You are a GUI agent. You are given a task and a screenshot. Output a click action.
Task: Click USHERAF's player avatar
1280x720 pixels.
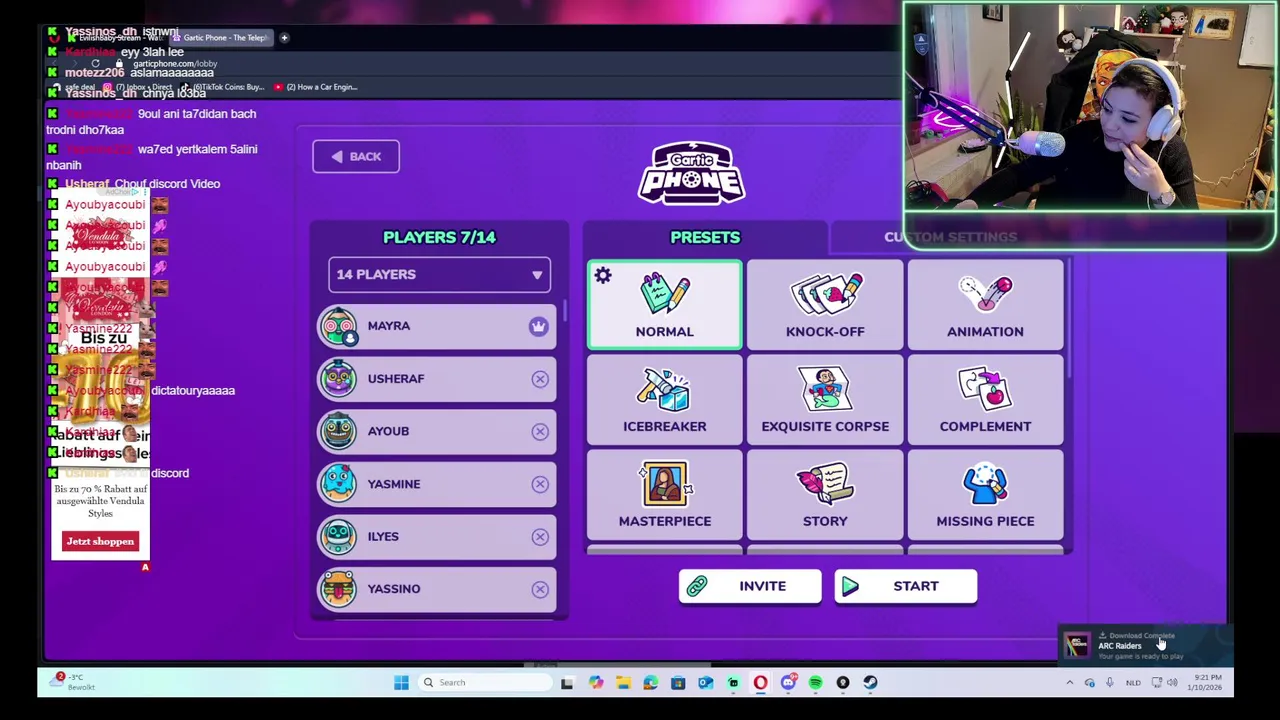338,379
